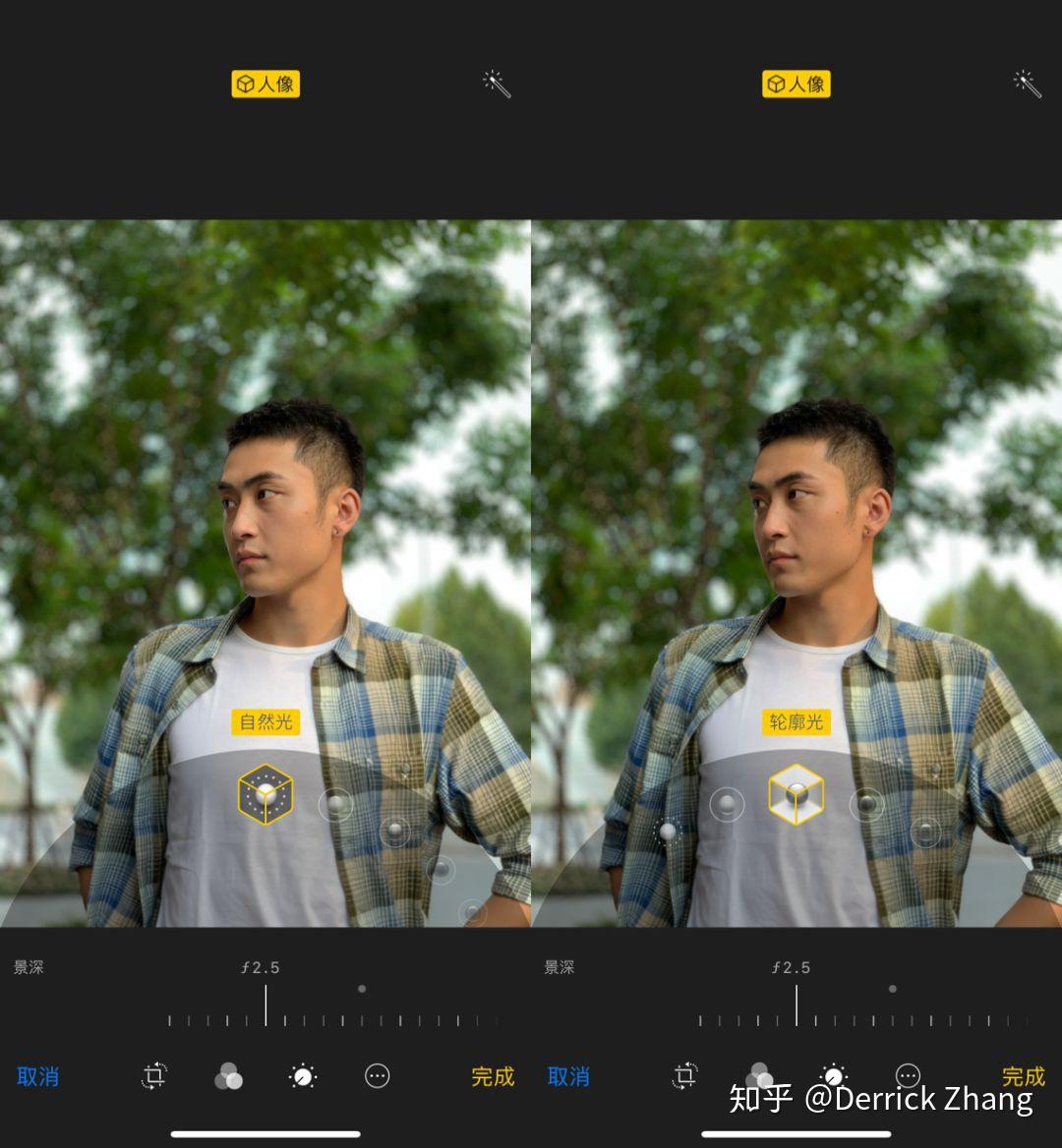
Task: Open the light adjustment dial in left screenshot
Action: coord(303,1076)
